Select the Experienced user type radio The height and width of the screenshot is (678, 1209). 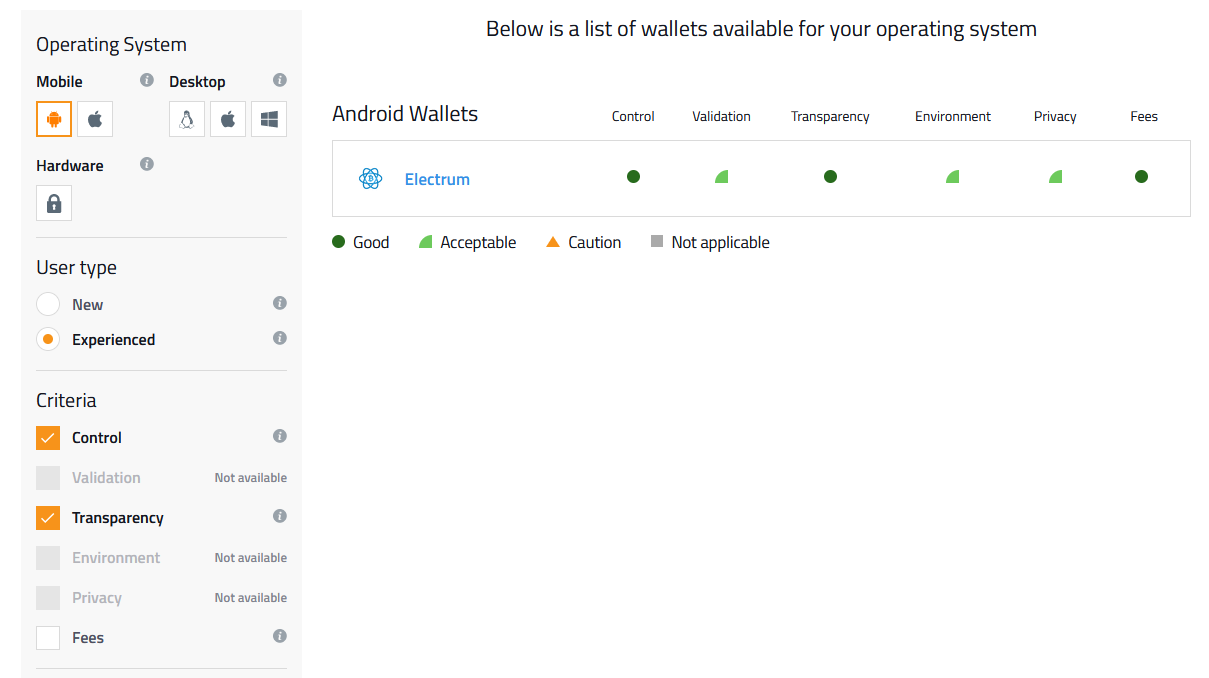pos(48,339)
